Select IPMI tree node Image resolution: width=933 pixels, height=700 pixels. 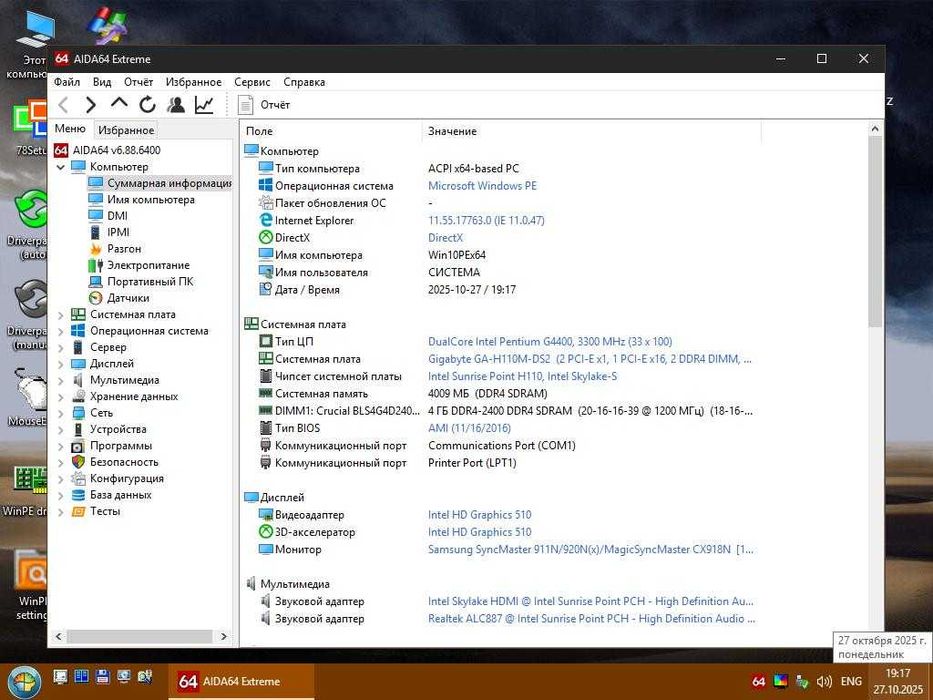click(118, 232)
